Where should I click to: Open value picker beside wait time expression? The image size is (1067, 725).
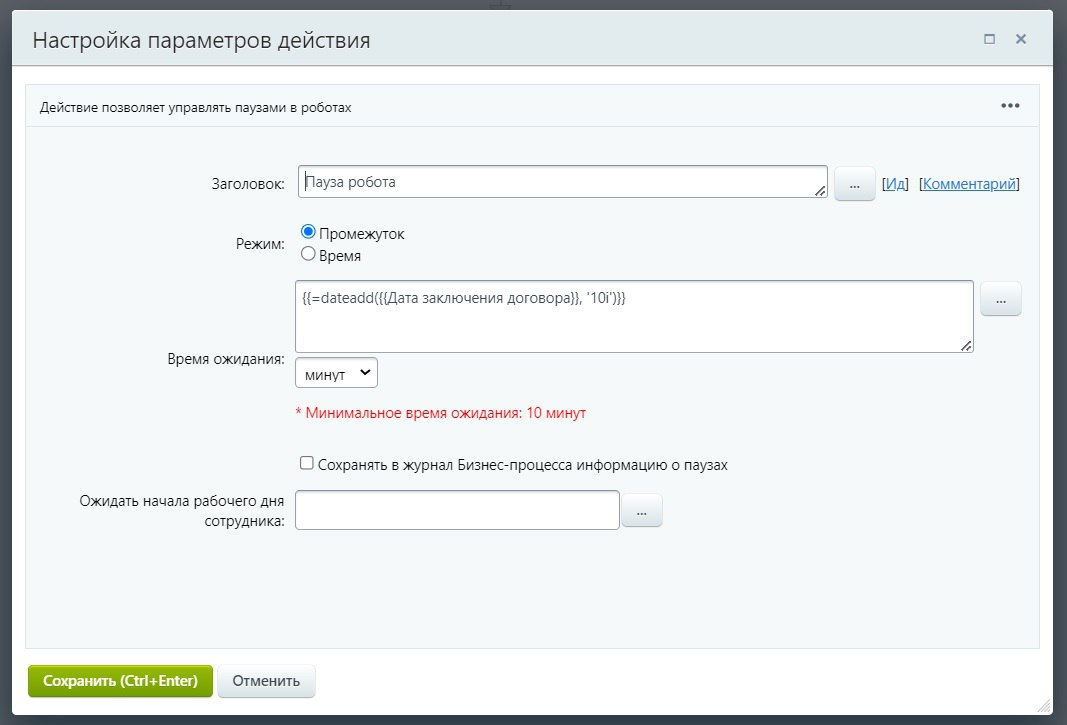tap(1000, 299)
